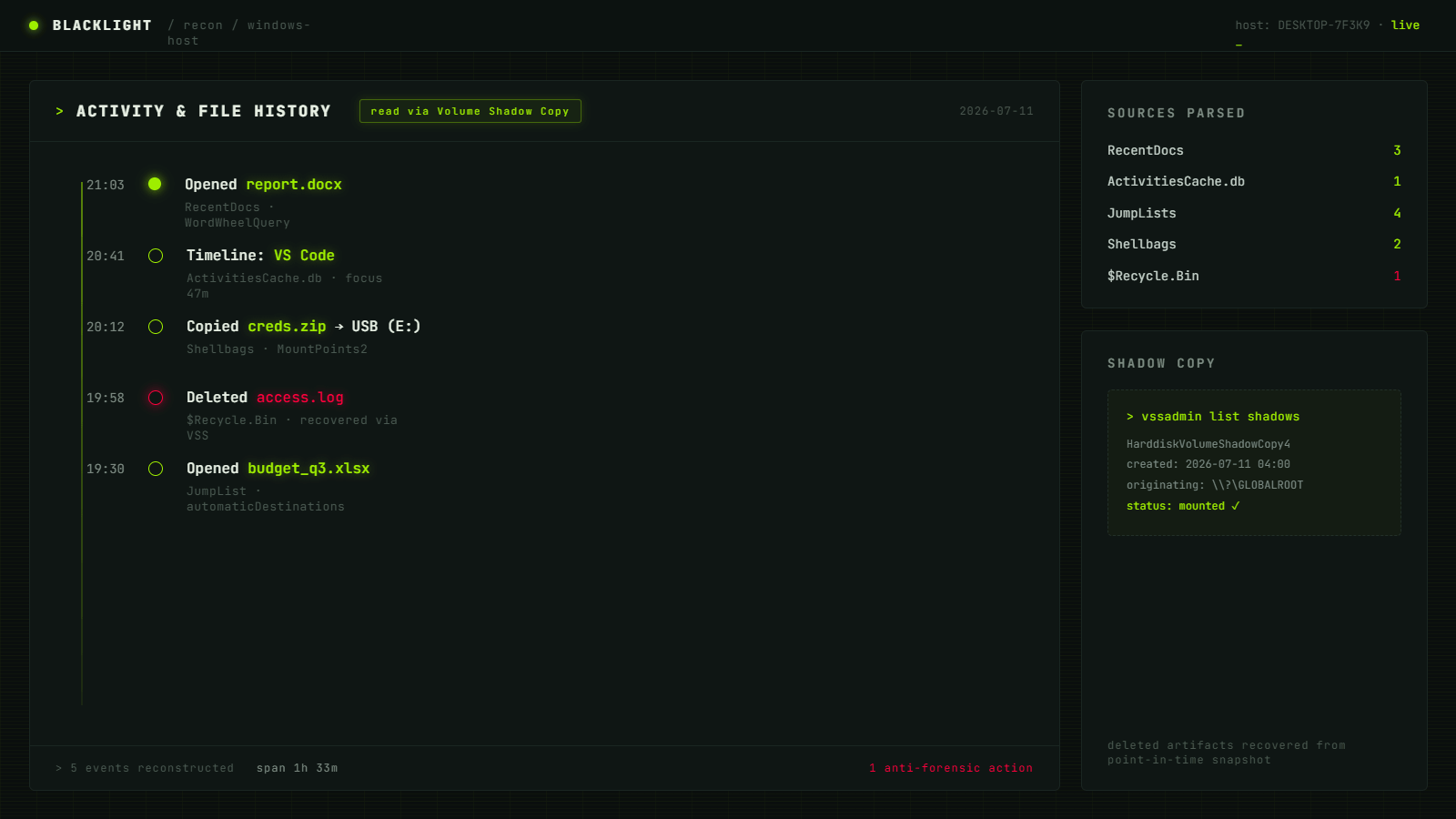Click the 'recon' breadcrumb in the header
This screenshot has height=819, width=1456.
pyautogui.click(x=203, y=25)
